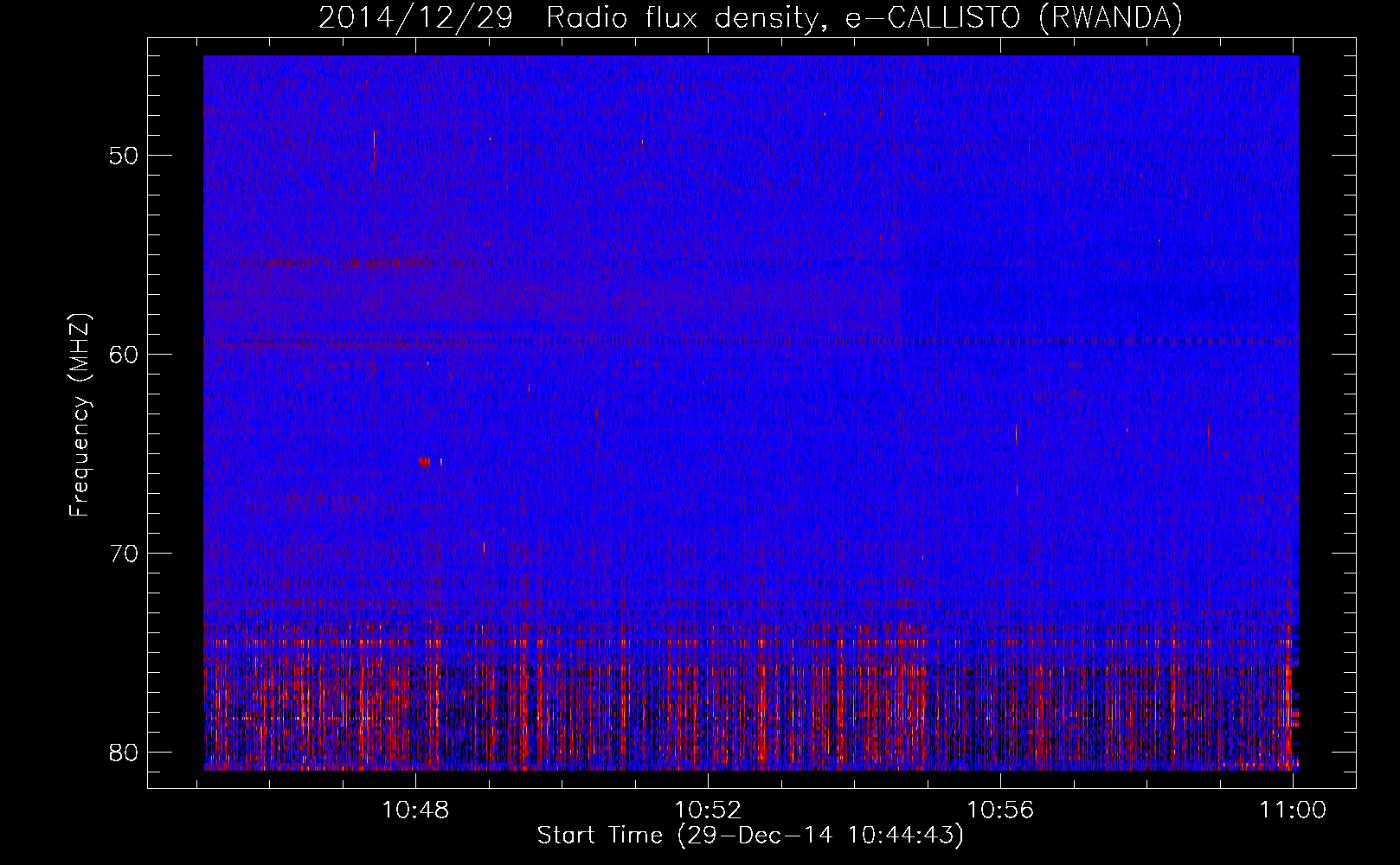Click the 10:56 time tick label
1400x865 pixels.
click(1000, 811)
